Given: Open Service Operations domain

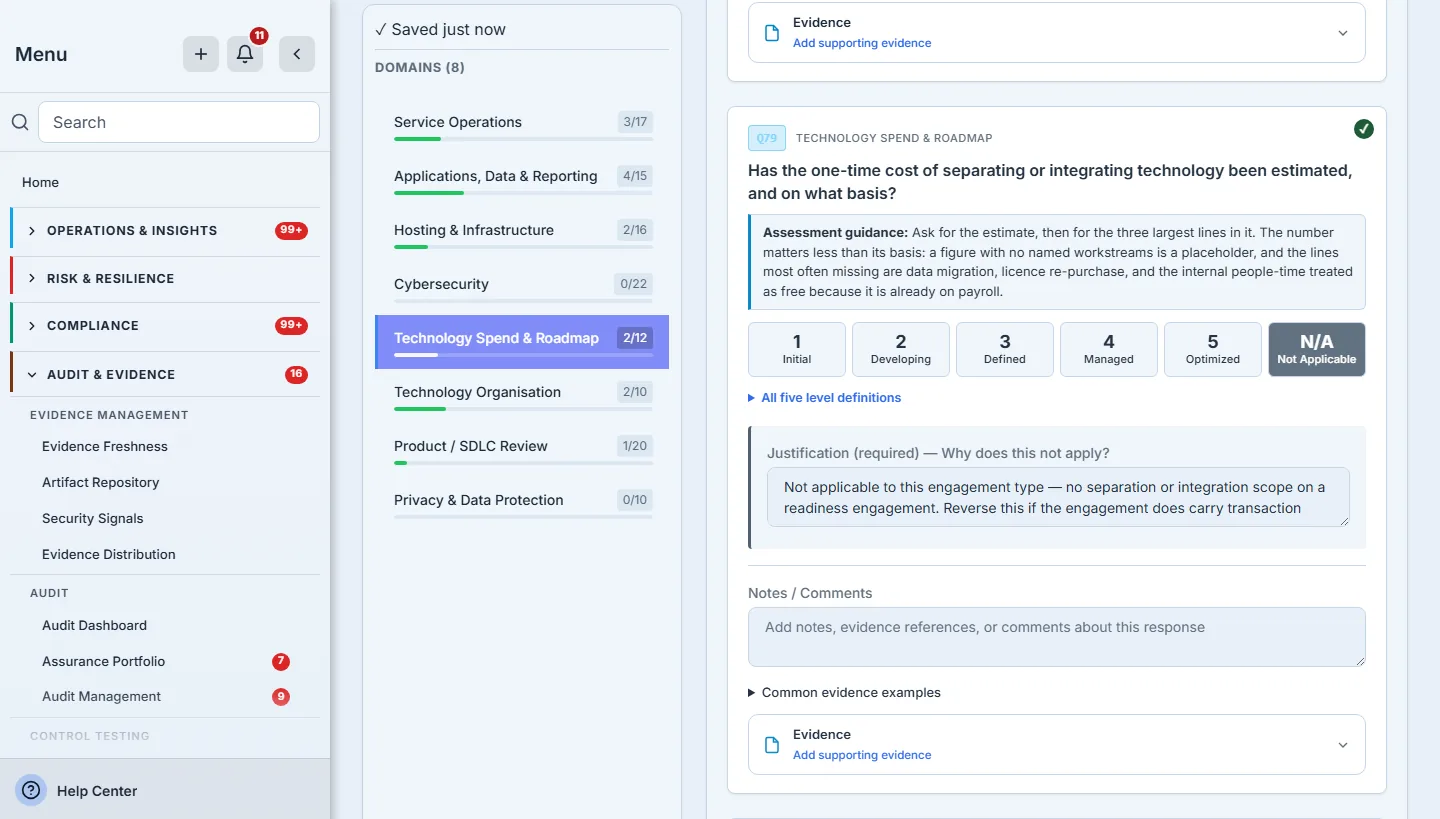Looking at the screenshot, I should click(x=522, y=126).
